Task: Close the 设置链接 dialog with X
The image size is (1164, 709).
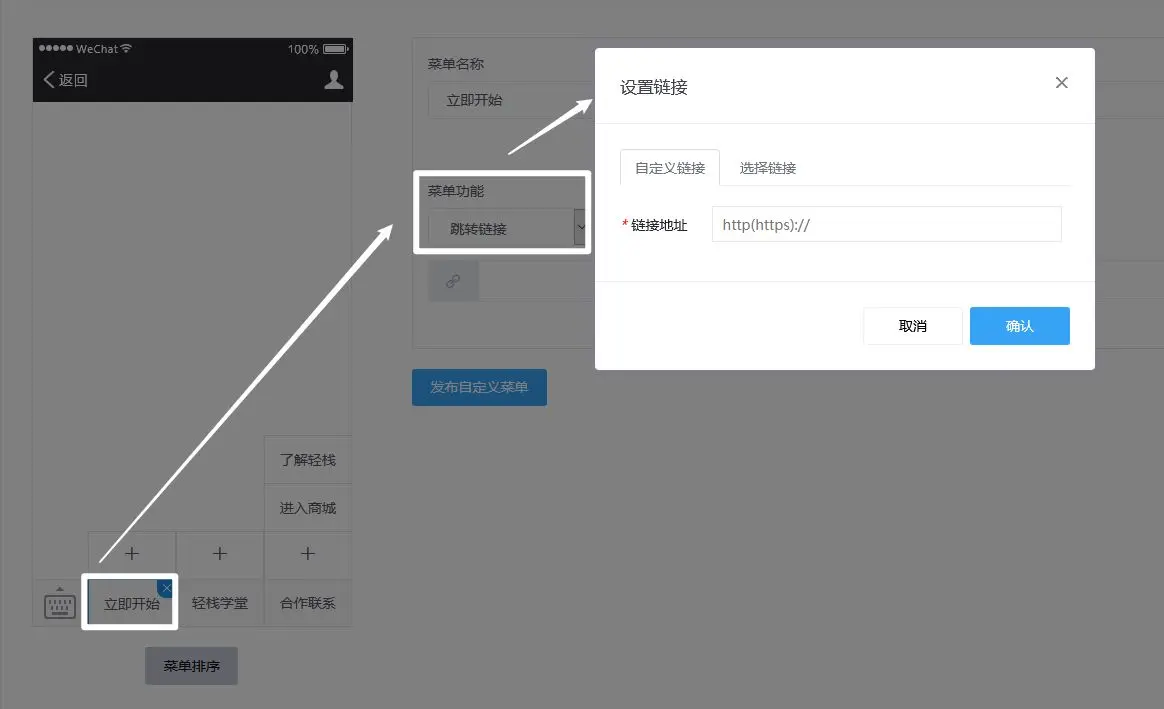Action: tap(1062, 83)
